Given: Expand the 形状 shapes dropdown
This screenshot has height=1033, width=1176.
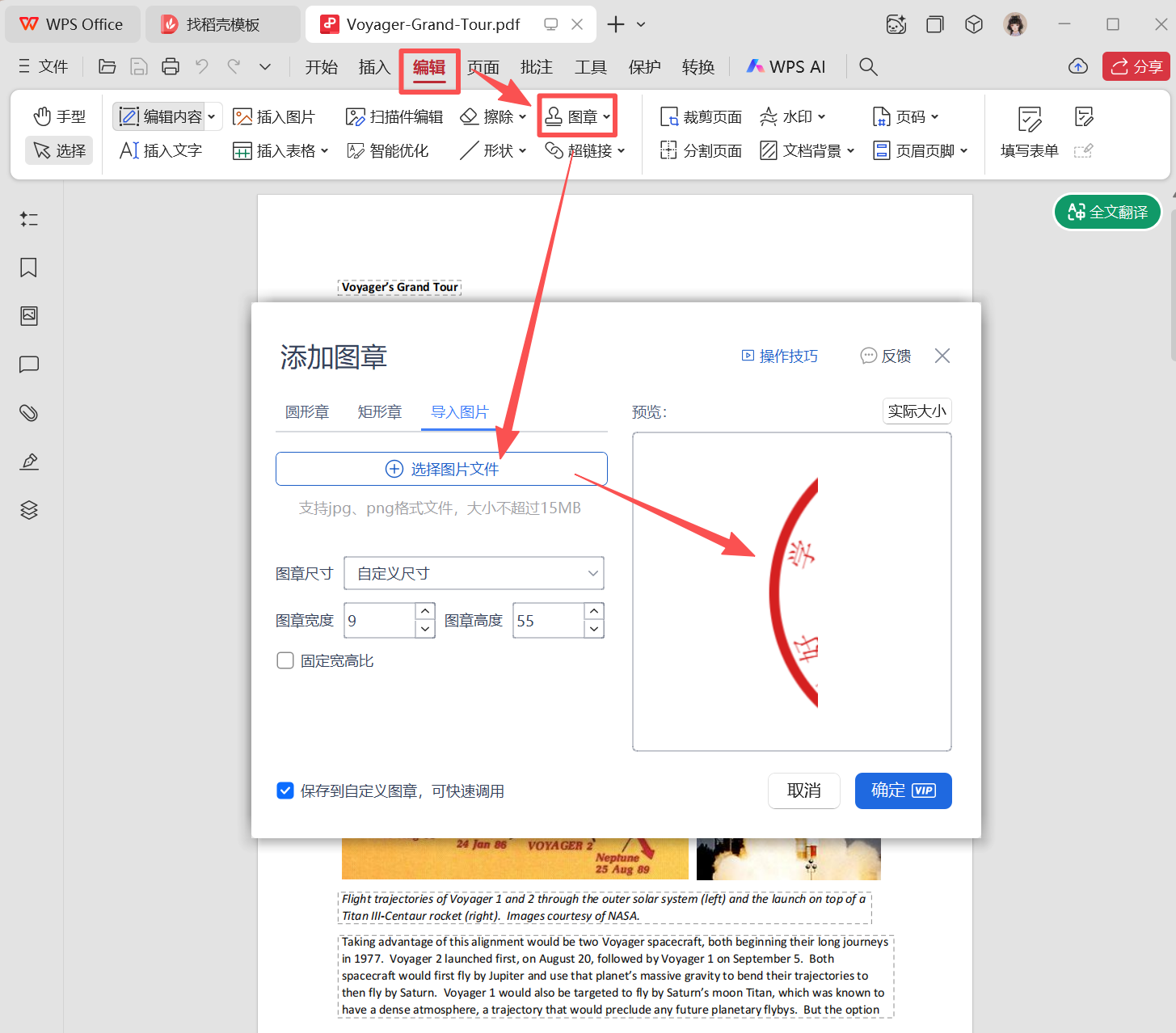Looking at the screenshot, I should (493, 150).
